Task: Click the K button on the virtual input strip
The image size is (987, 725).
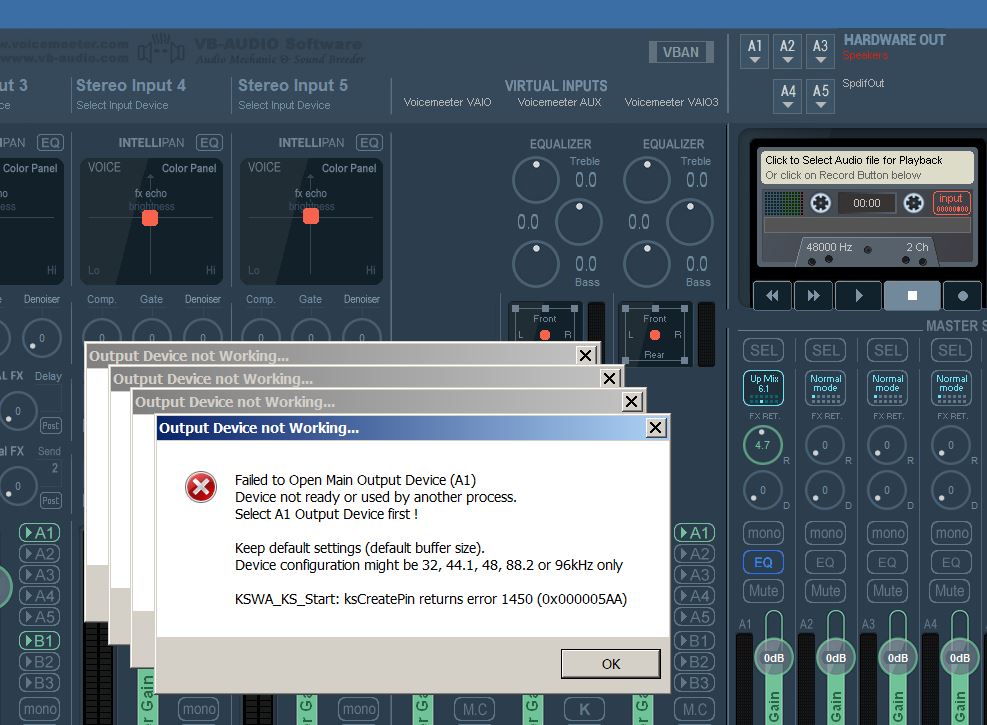Action: pyautogui.click(x=584, y=710)
